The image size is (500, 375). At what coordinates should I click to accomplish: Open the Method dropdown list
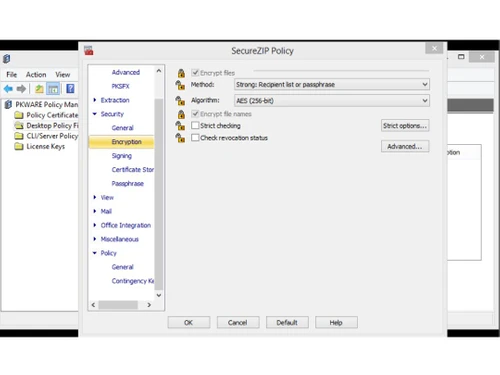(x=332, y=84)
